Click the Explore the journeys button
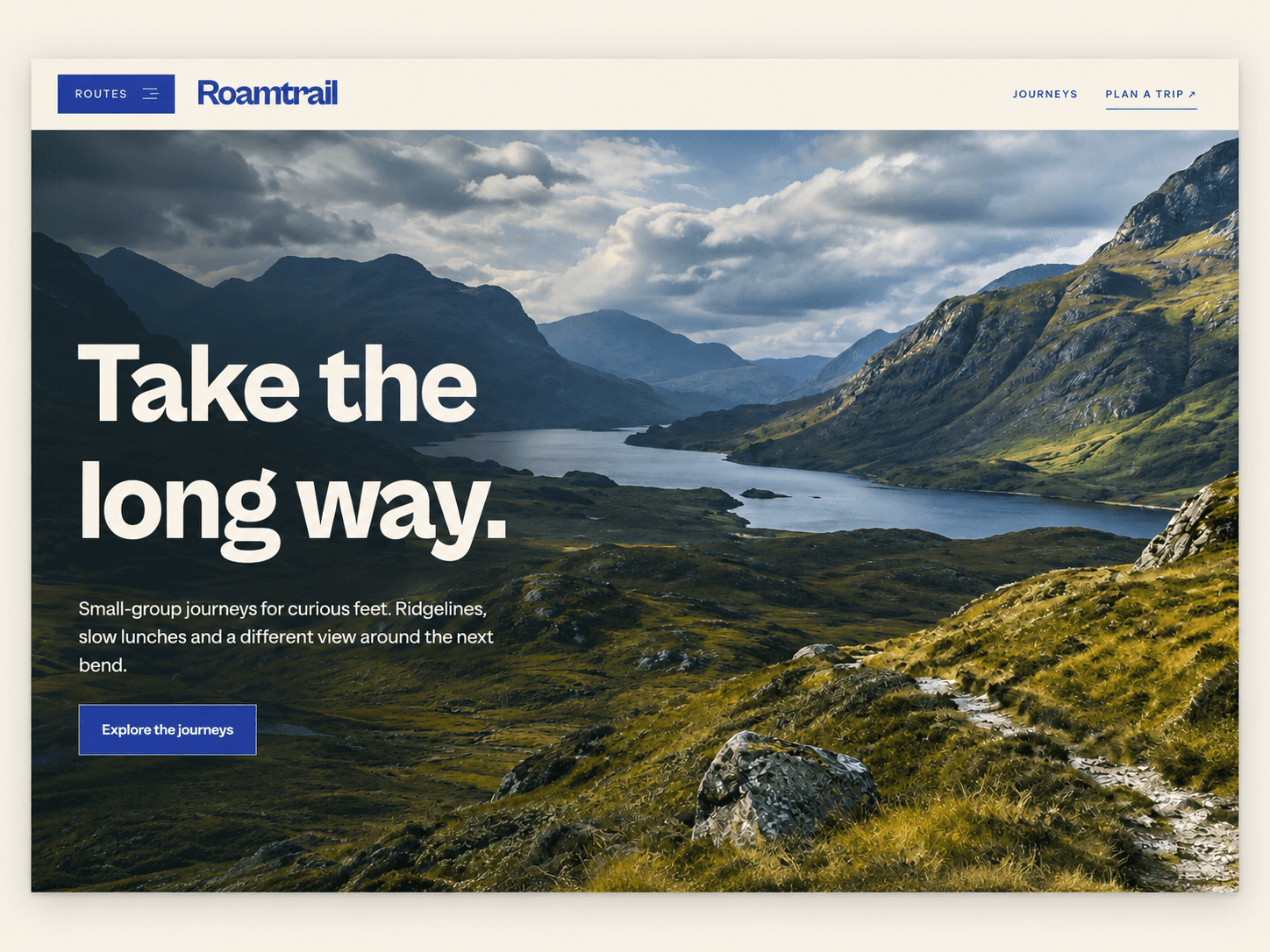1270x952 pixels. click(x=168, y=729)
